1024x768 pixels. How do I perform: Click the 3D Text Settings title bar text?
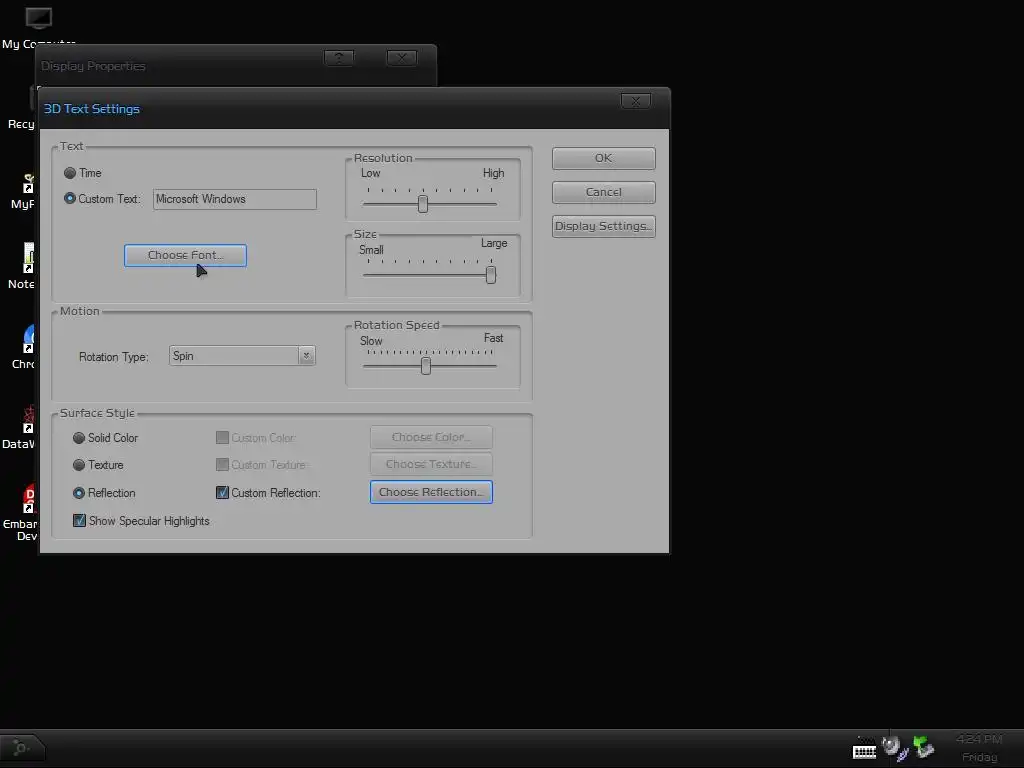pos(91,109)
